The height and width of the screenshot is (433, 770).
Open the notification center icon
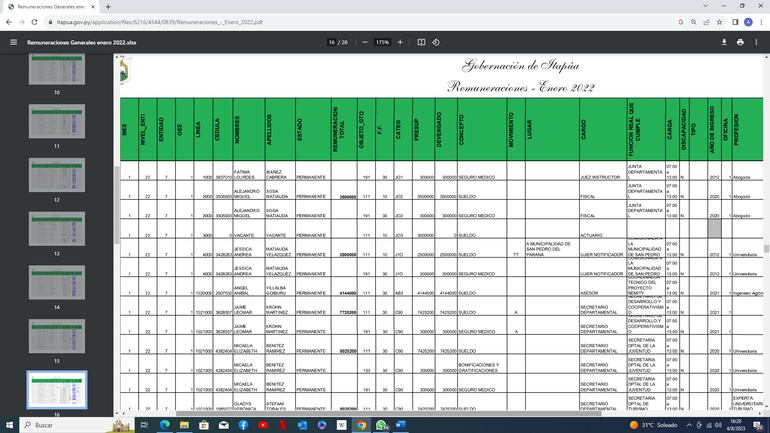coord(758,425)
